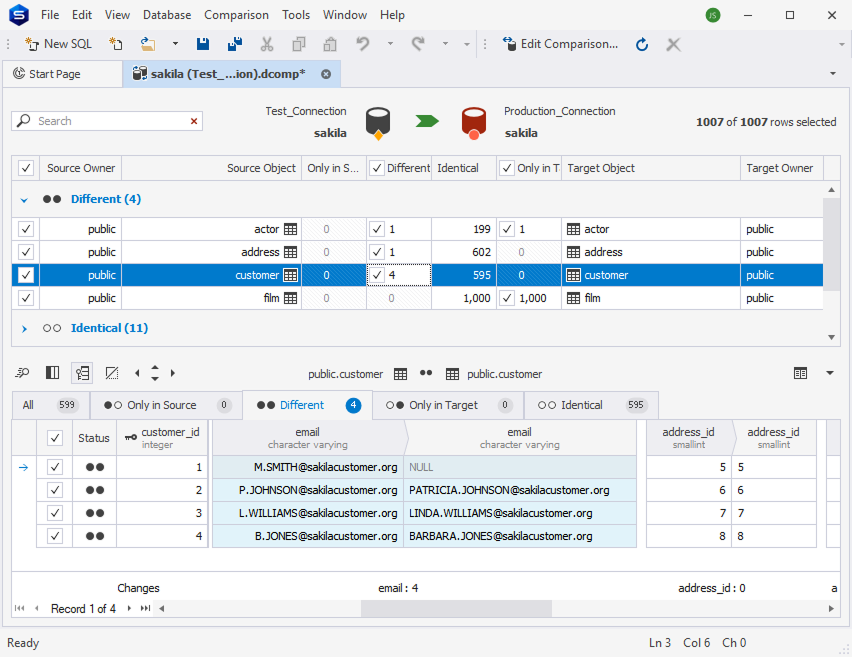Click the Save All icon in toolbar
This screenshot has width=852, height=657.
(235, 44)
